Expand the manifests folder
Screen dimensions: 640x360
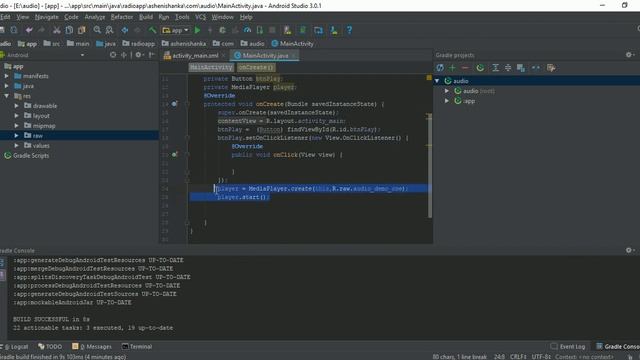pyautogui.click(x=7, y=76)
